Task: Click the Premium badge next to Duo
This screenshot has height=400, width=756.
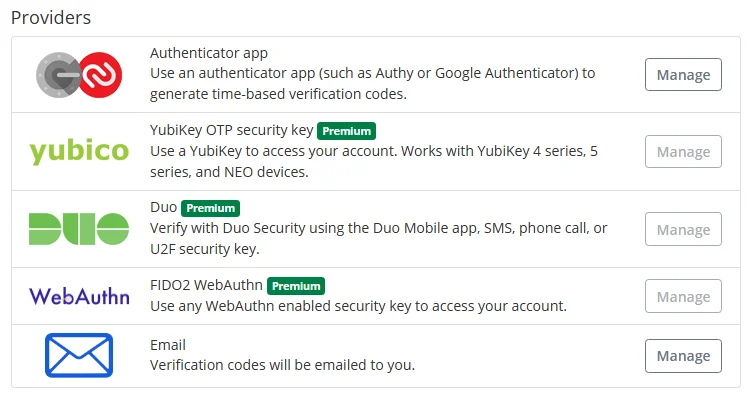Action: (x=210, y=208)
